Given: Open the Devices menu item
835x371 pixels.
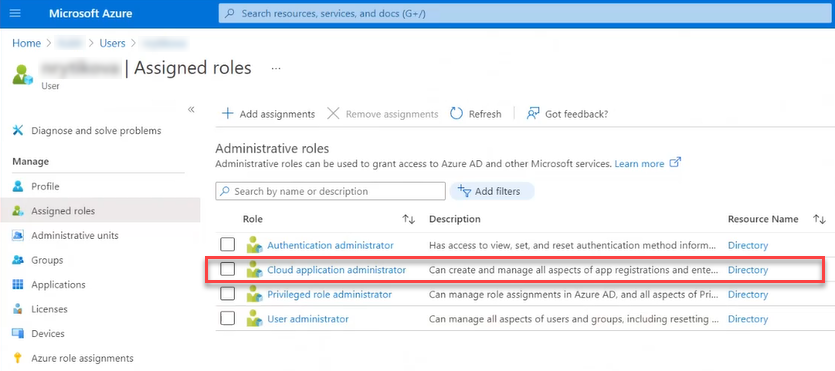Looking at the screenshot, I should click(x=48, y=333).
